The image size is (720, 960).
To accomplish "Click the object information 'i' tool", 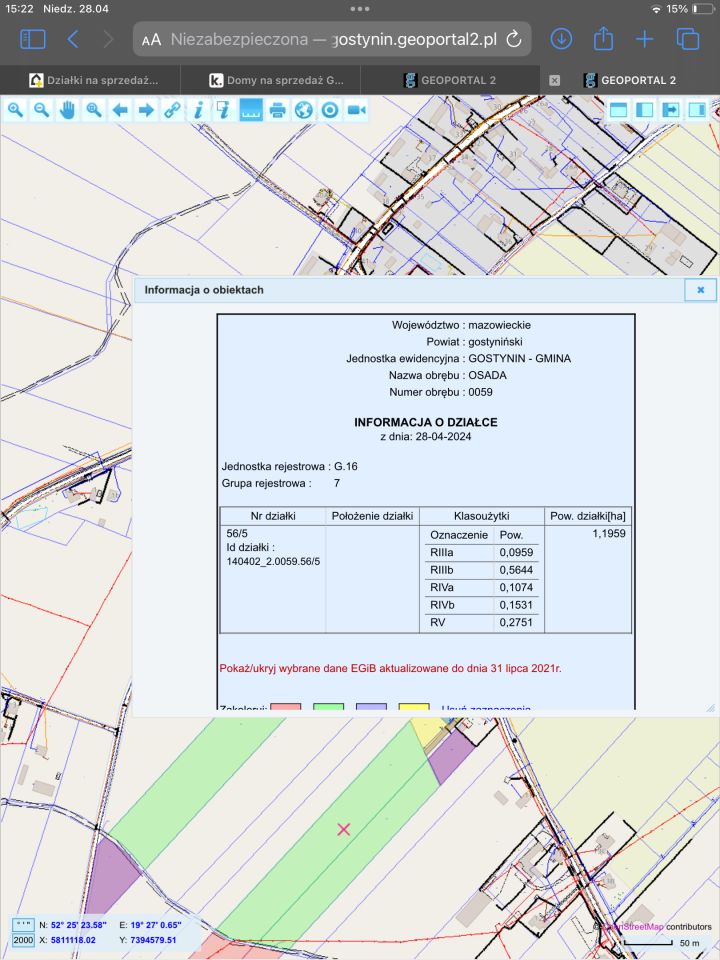I will click(198, 110).
